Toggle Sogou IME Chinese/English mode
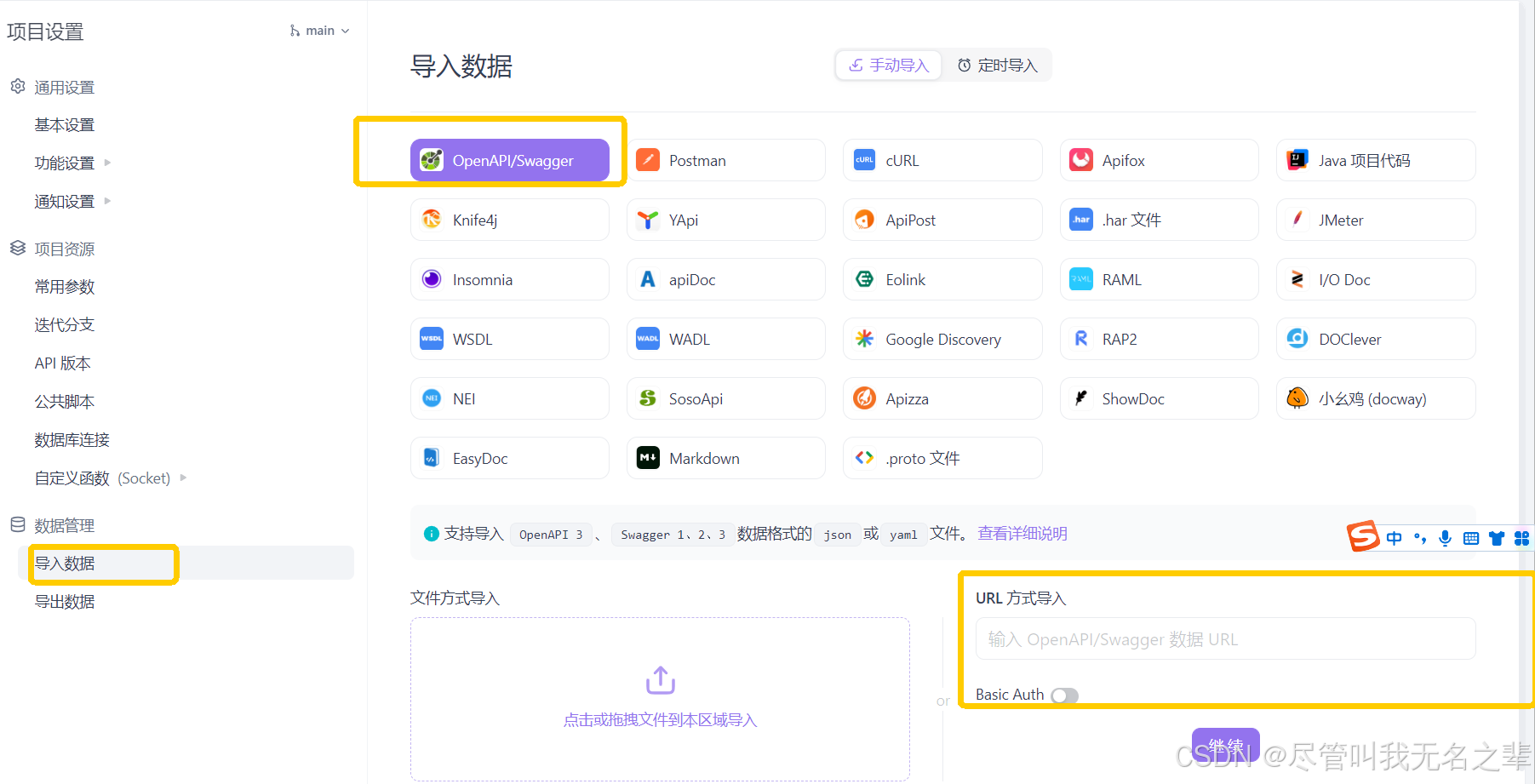 (1394, 538)
